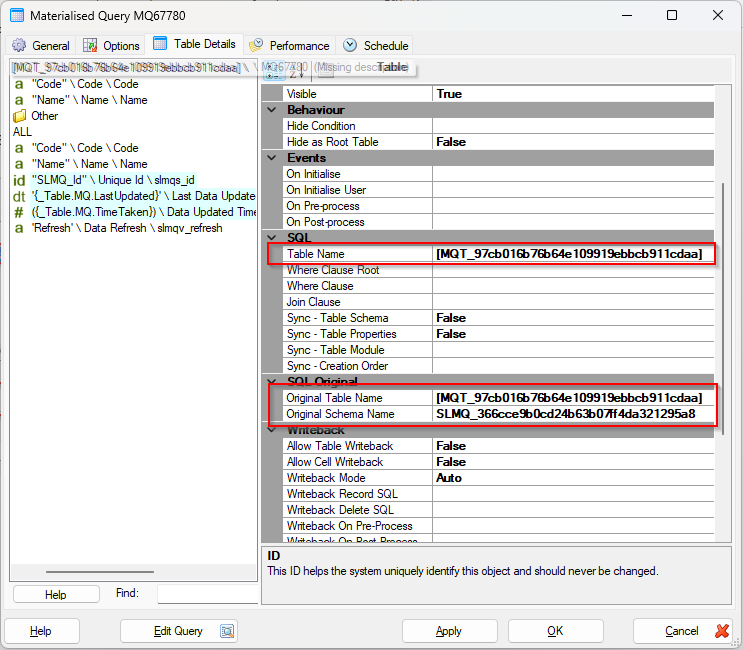
Task: Select 'Refresh' \ Data Refresh tree row
Action: pos(127,228)
